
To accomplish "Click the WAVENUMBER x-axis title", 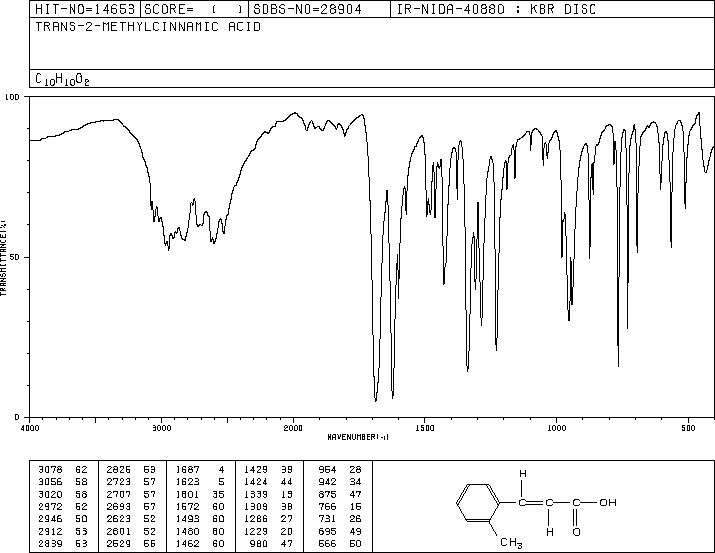I will coord(358,437).
